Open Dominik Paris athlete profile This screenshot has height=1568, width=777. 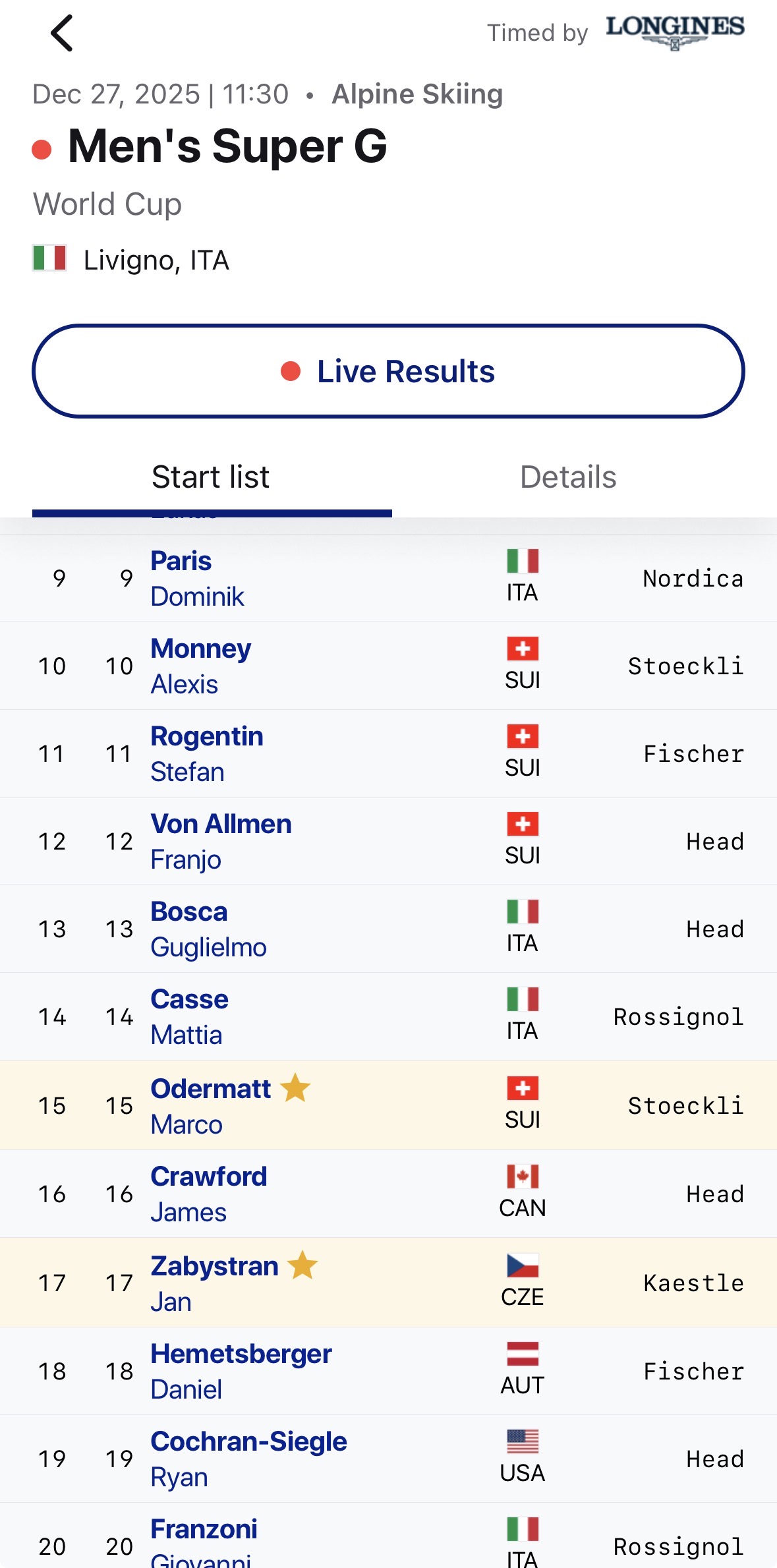tap(197, 579)
